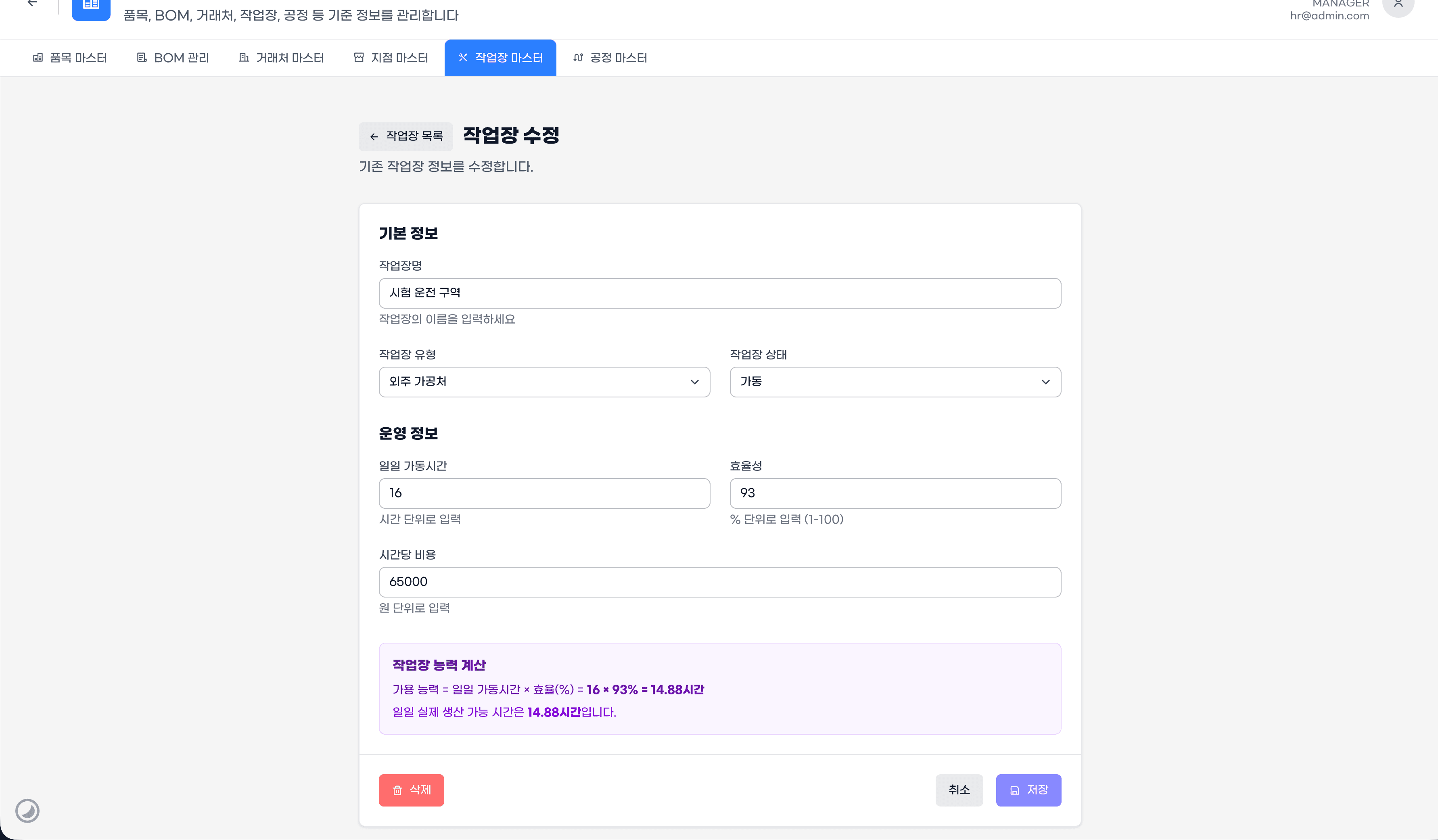Image resolution: width=1438 pixels, height=840 pixels.
Task: Select the 지점 마스터 tab
Action: [391, 58]
